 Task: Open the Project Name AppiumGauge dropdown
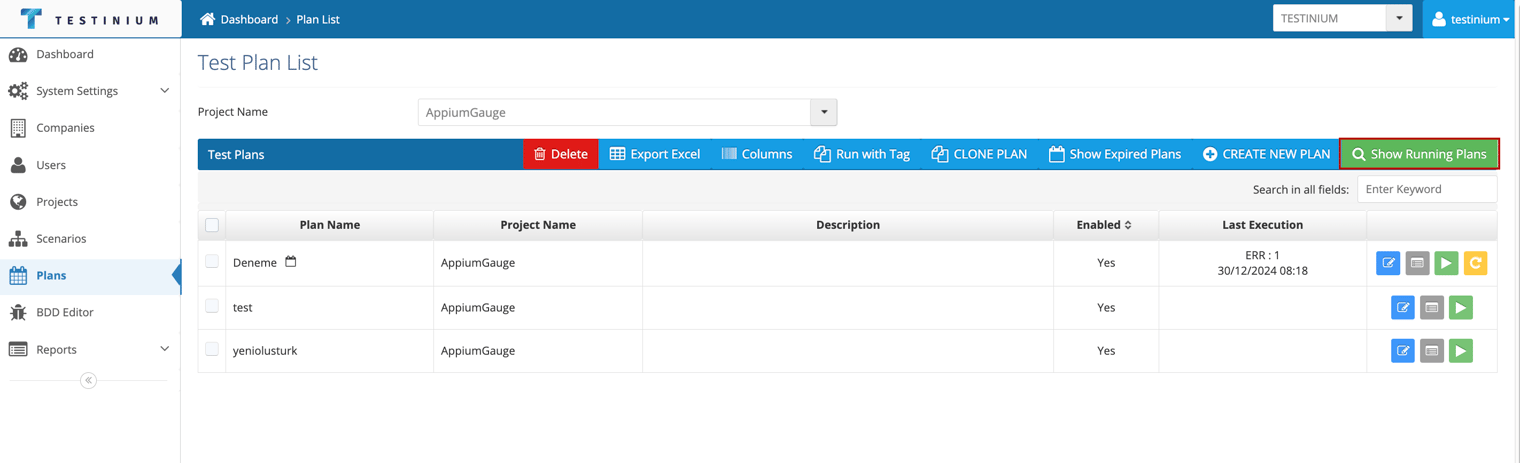(627, 112)
